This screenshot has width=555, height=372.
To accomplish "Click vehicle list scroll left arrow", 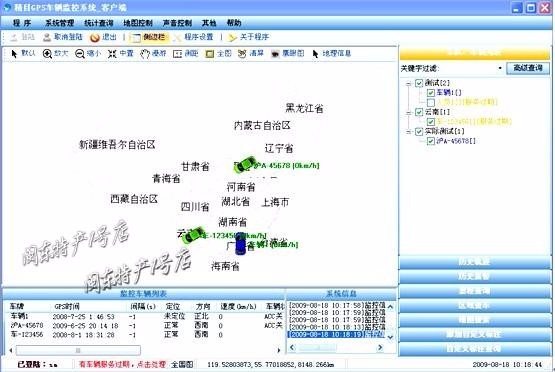I will [11, 350].
